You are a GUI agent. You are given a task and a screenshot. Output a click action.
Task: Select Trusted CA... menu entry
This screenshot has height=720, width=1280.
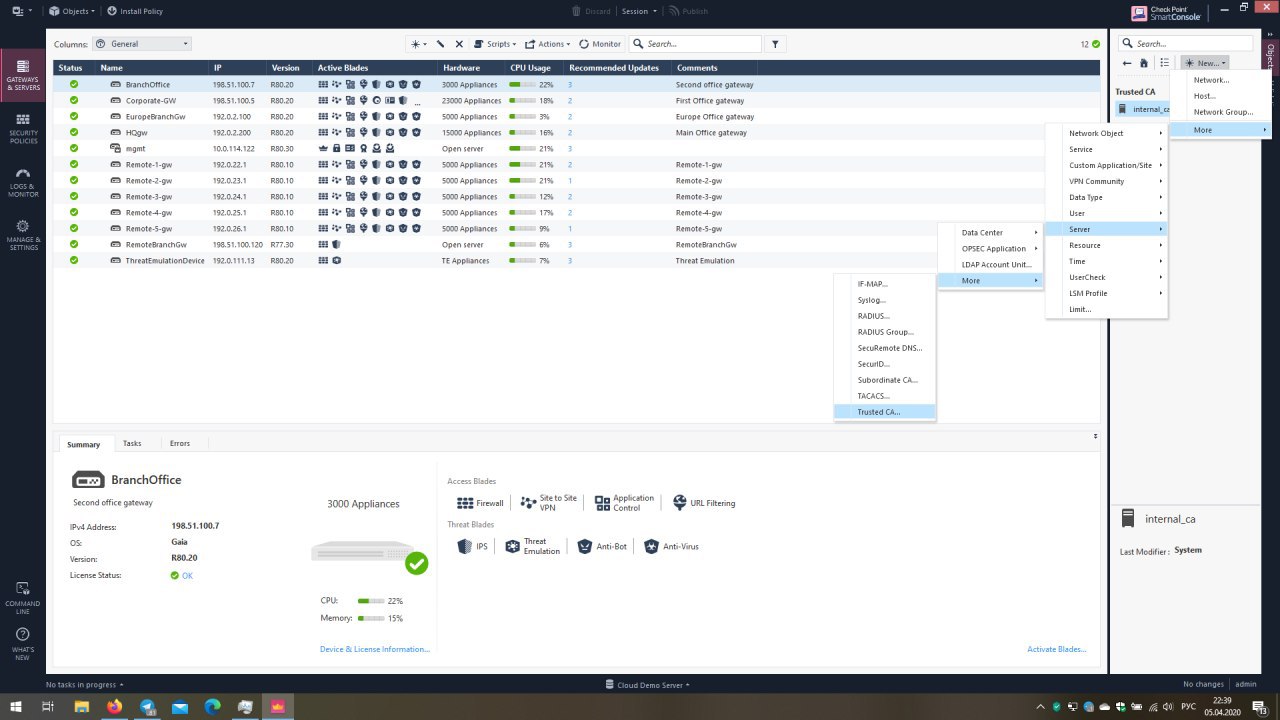(884, 412)
